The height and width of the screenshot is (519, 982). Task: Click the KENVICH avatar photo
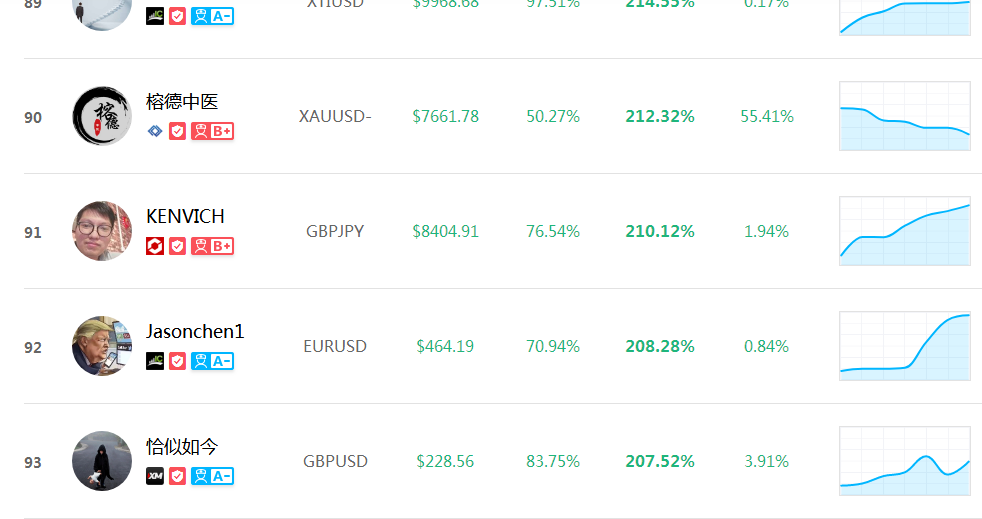102,231
